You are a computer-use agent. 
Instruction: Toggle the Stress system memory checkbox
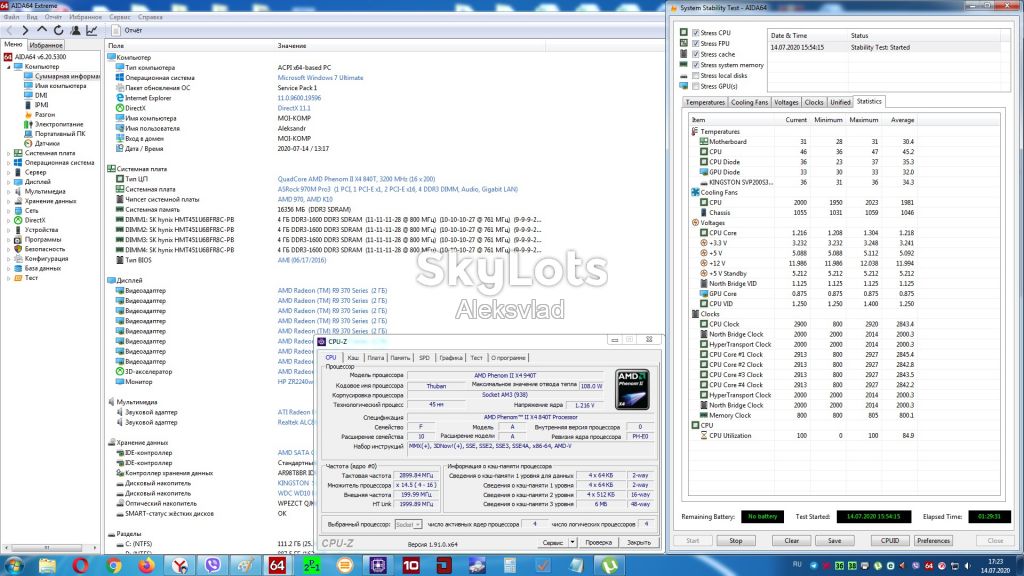tap(696, 65)
